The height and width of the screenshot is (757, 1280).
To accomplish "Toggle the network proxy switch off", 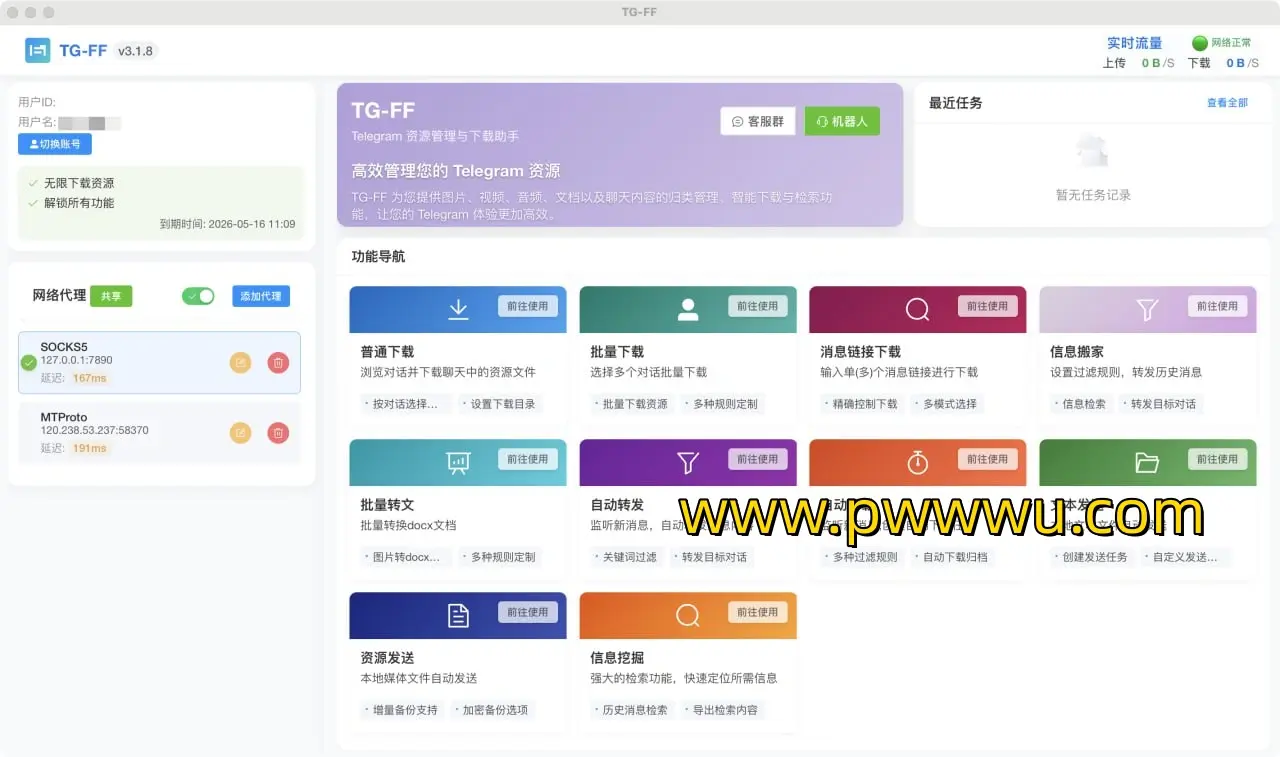I will pyautogui.click(x=198, y=296).
